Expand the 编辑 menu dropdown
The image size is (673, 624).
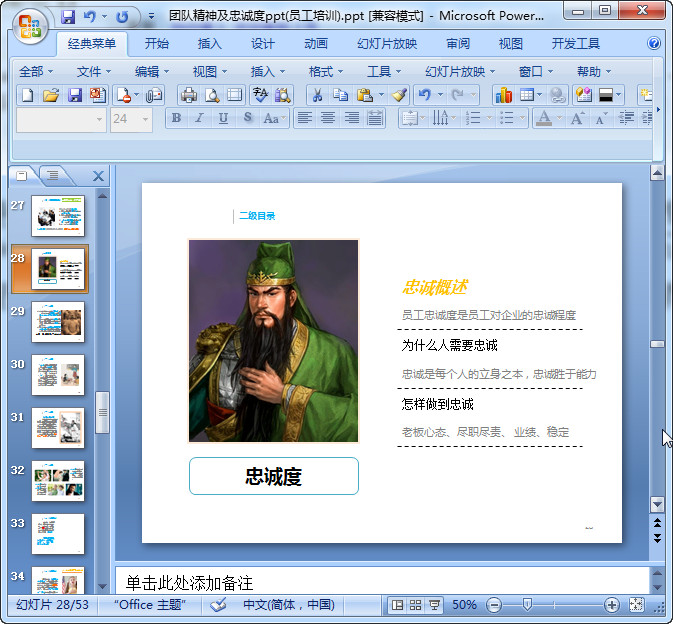(x=152, y=71)
